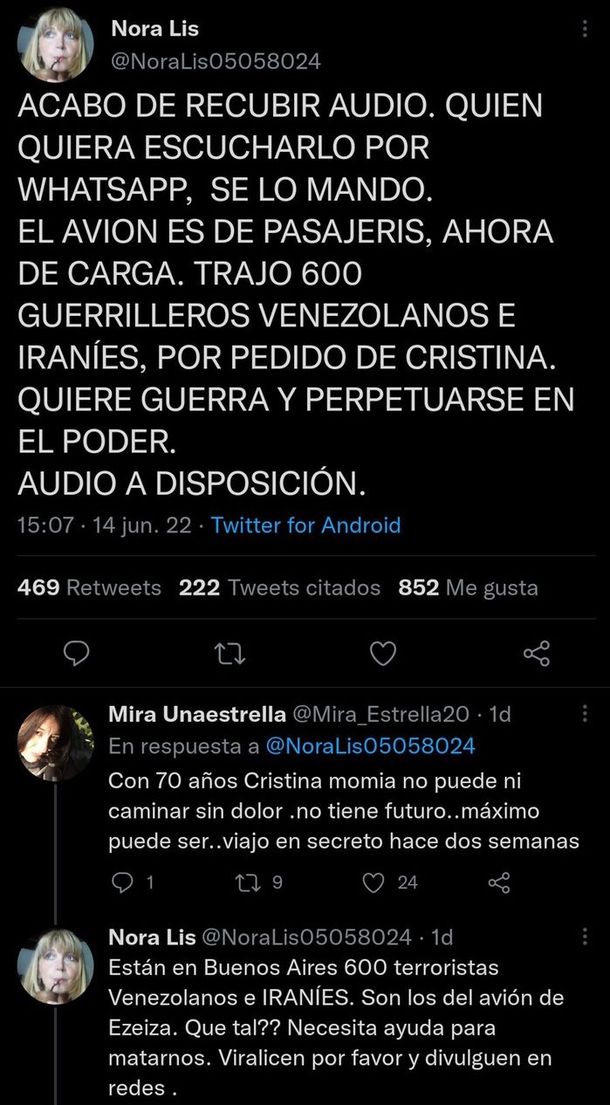Screen dimensions: 610x1105
Task: Open more options on the main tweet
Action: [x=585, y=31]
